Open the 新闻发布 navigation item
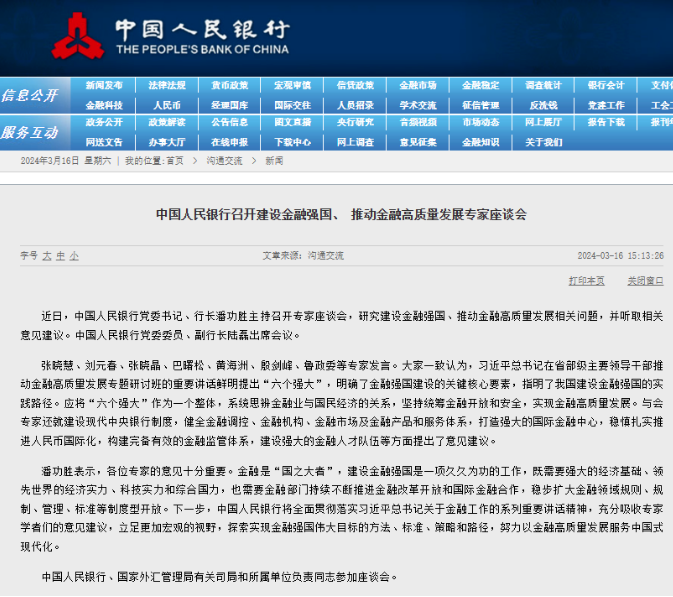673x597 pixels. point(104,86)
